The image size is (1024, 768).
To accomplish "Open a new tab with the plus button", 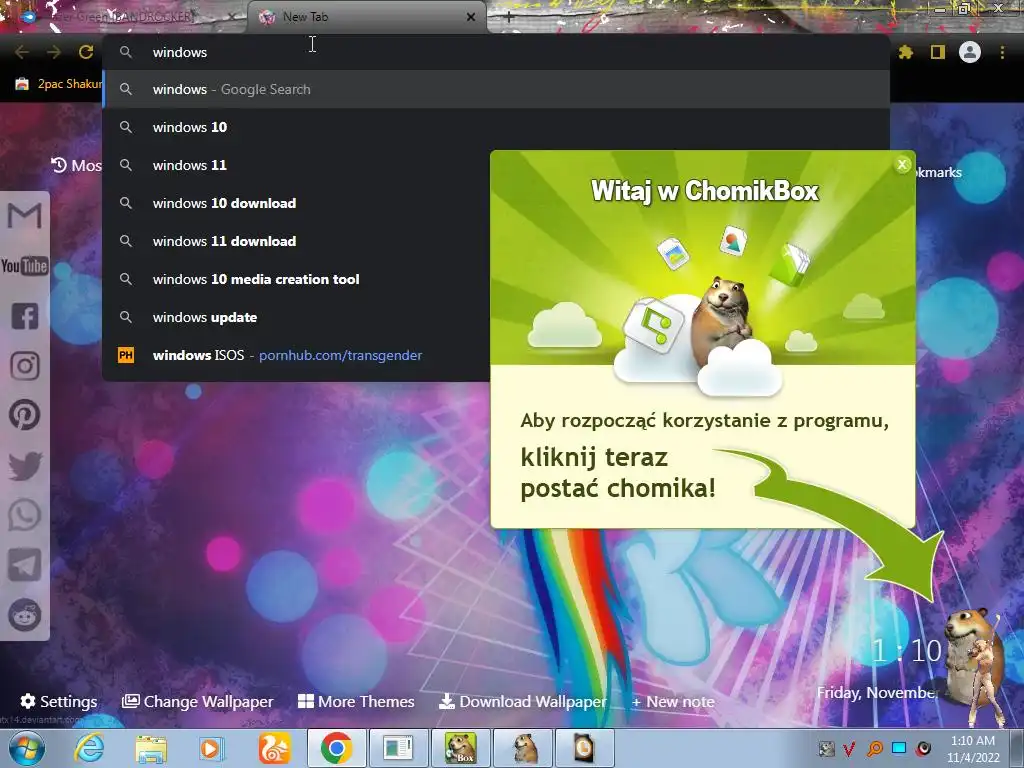I will pyautogui.click(x=509, y=17).
